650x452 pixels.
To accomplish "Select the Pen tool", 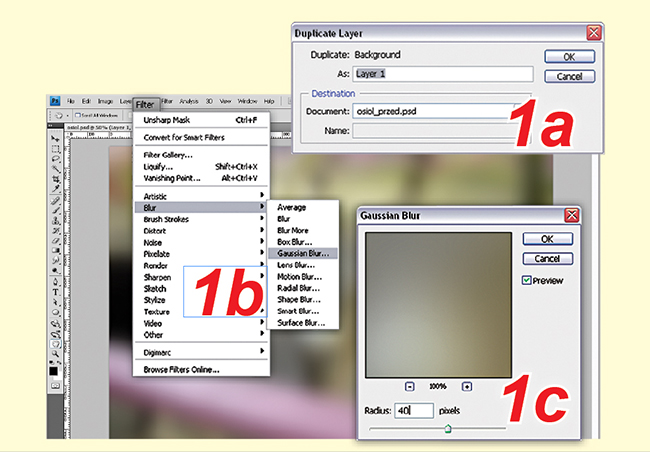I will pos(55,282).
